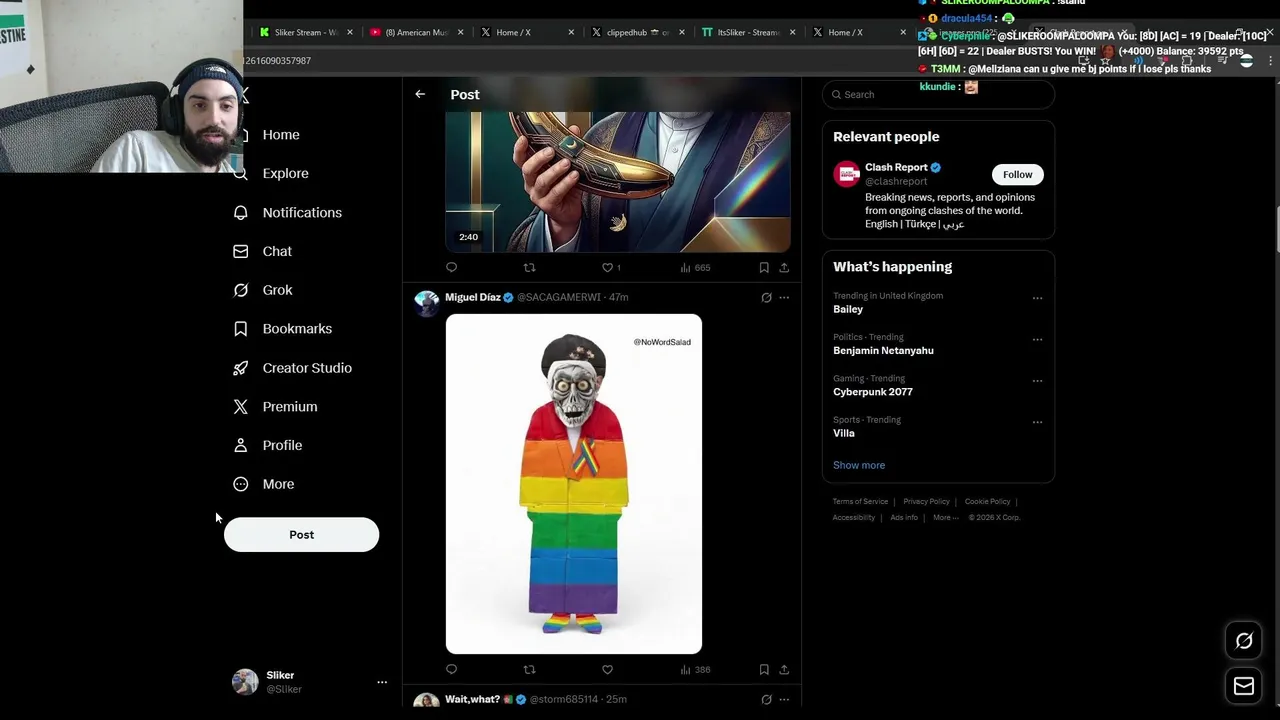Viewport: 1280px width, 720px height.
Task: Reply to the video post
Action: (451, 267)
